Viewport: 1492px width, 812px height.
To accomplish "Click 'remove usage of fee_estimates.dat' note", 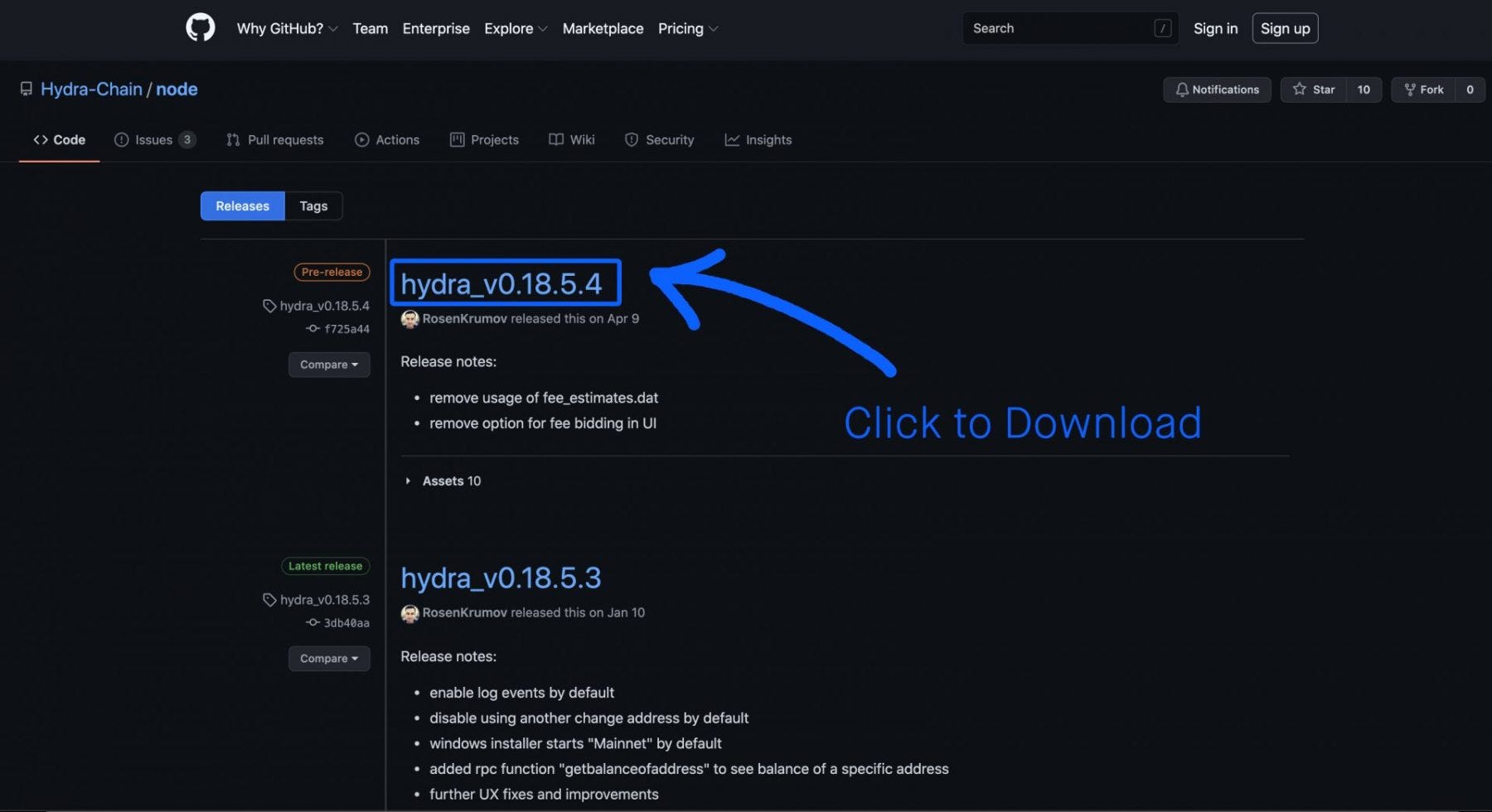I will point(544,398).
